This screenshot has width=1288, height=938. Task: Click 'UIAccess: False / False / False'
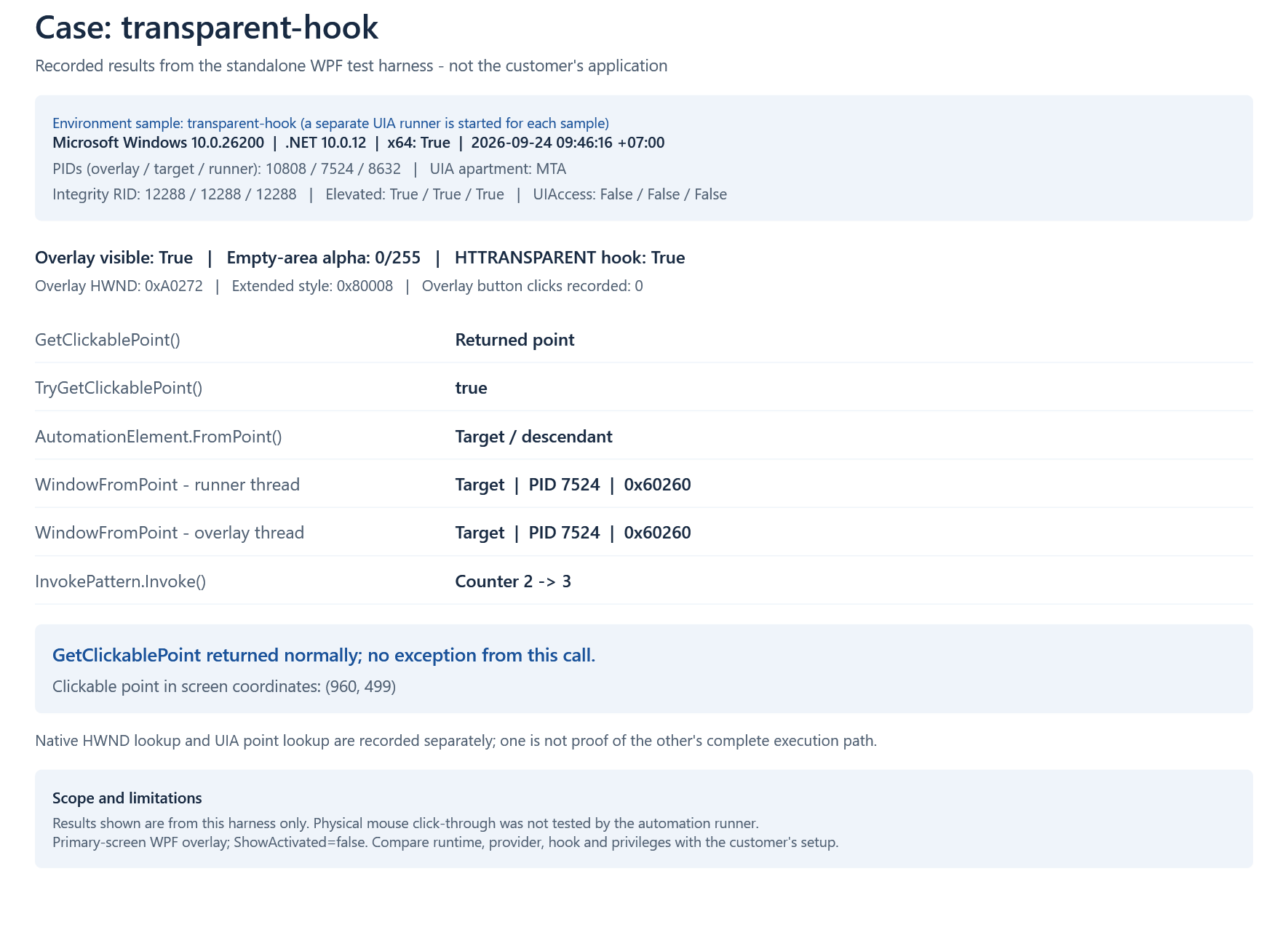(630, 194)
